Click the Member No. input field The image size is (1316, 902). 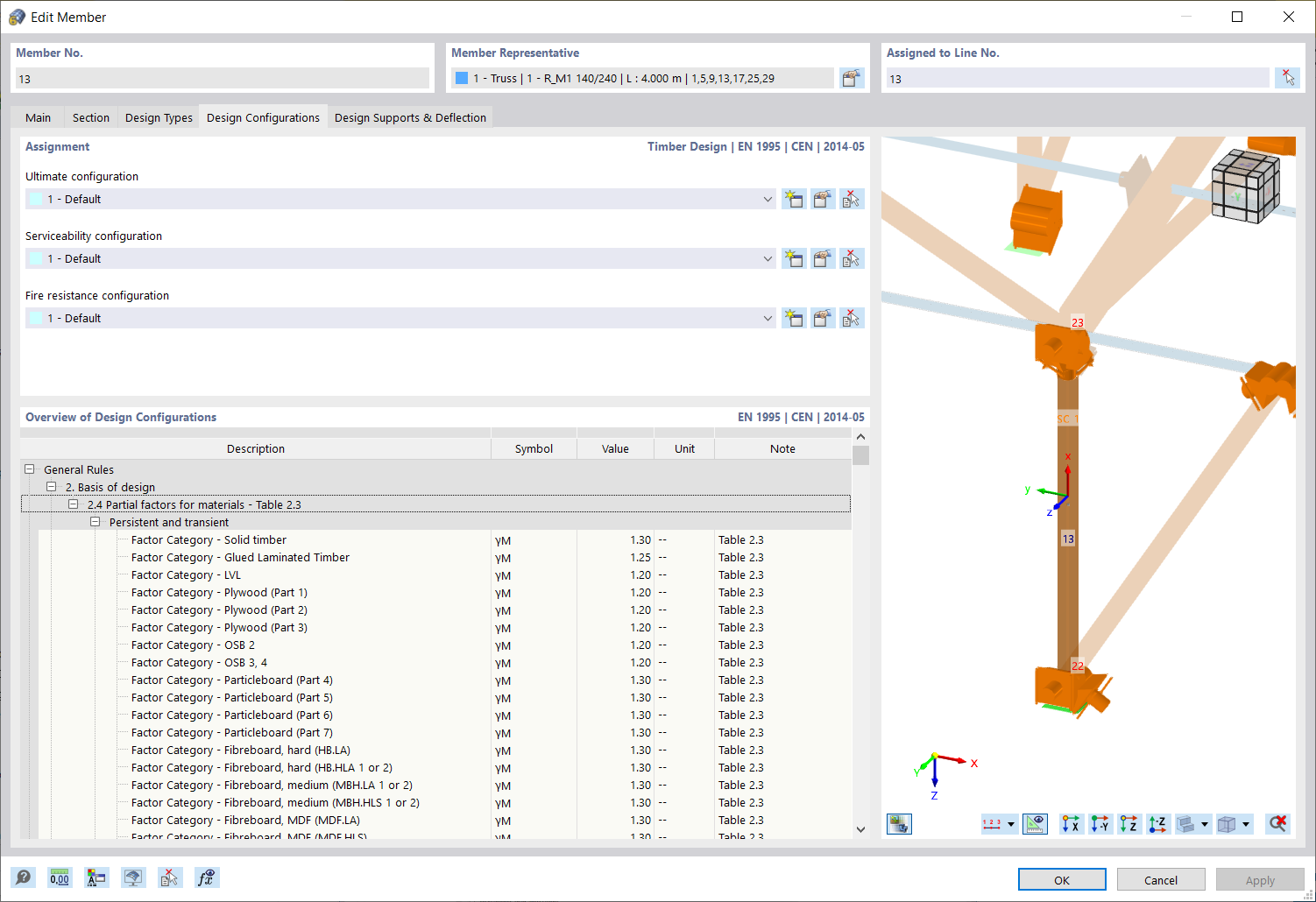point(223,79)
